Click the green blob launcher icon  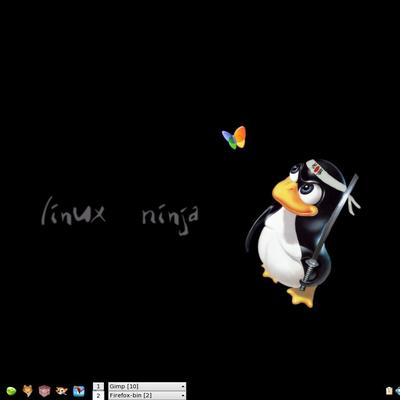(11, 391)
